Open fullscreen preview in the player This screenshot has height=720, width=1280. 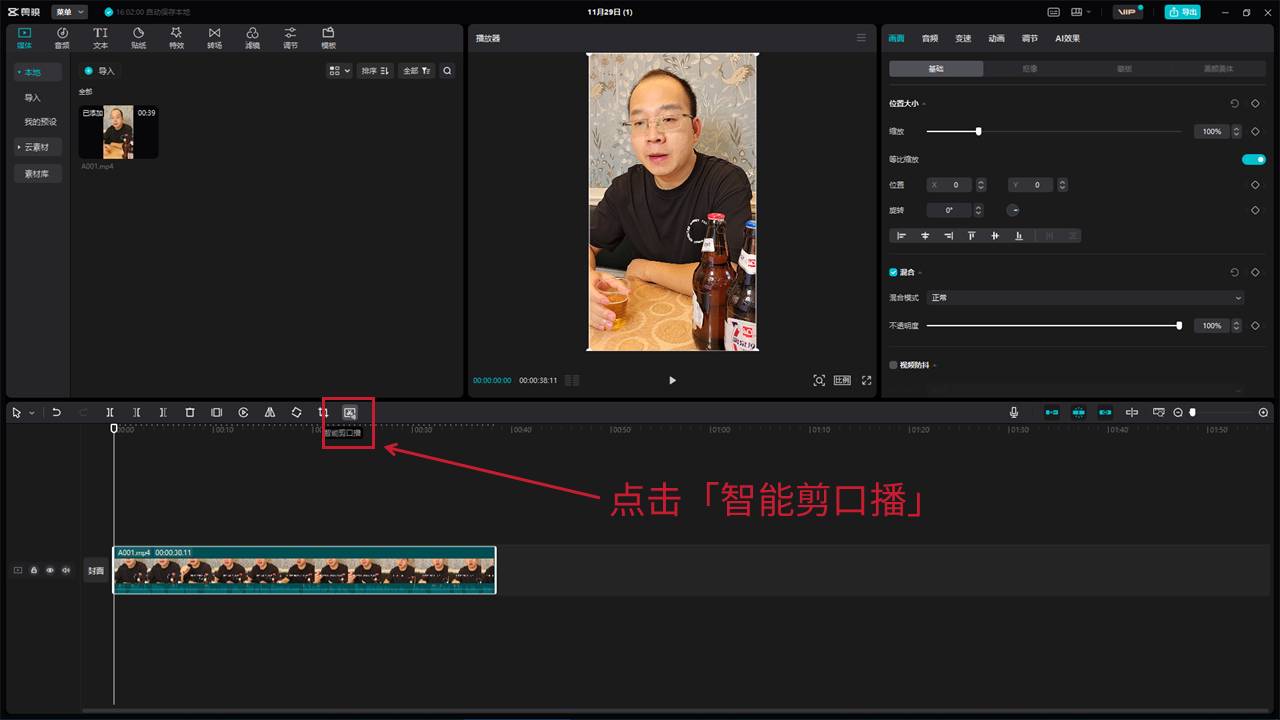click(x=867, y=380)
